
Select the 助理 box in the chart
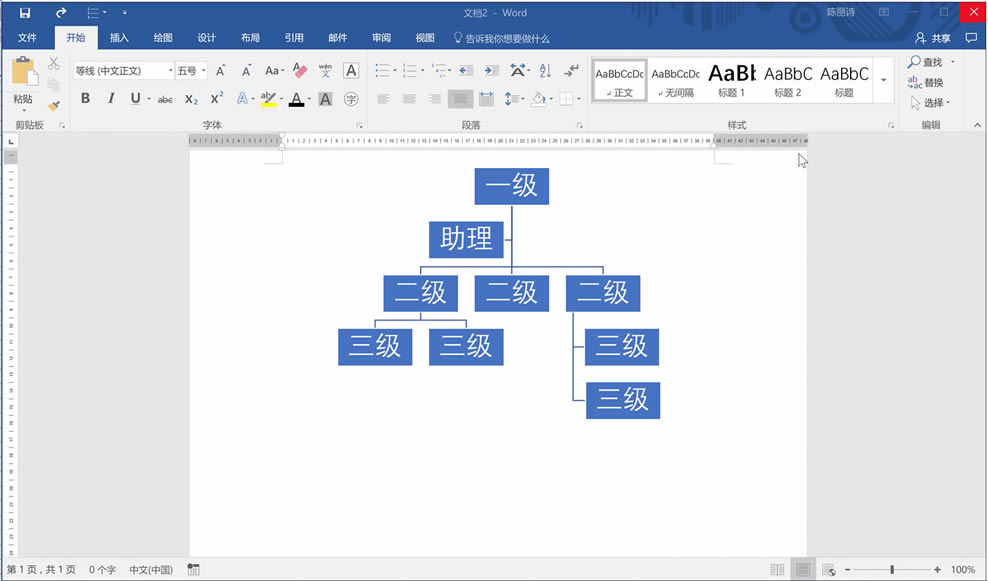click(466, 240)
